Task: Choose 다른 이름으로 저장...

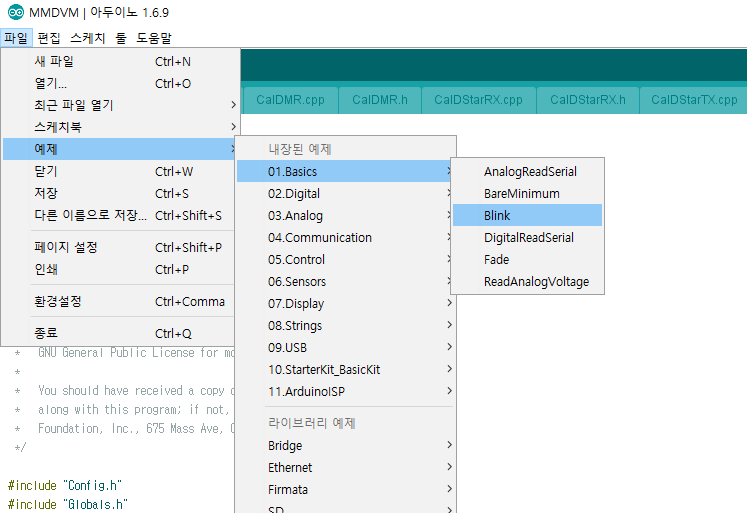Action: pyautogui.click(x=119, y=215)
